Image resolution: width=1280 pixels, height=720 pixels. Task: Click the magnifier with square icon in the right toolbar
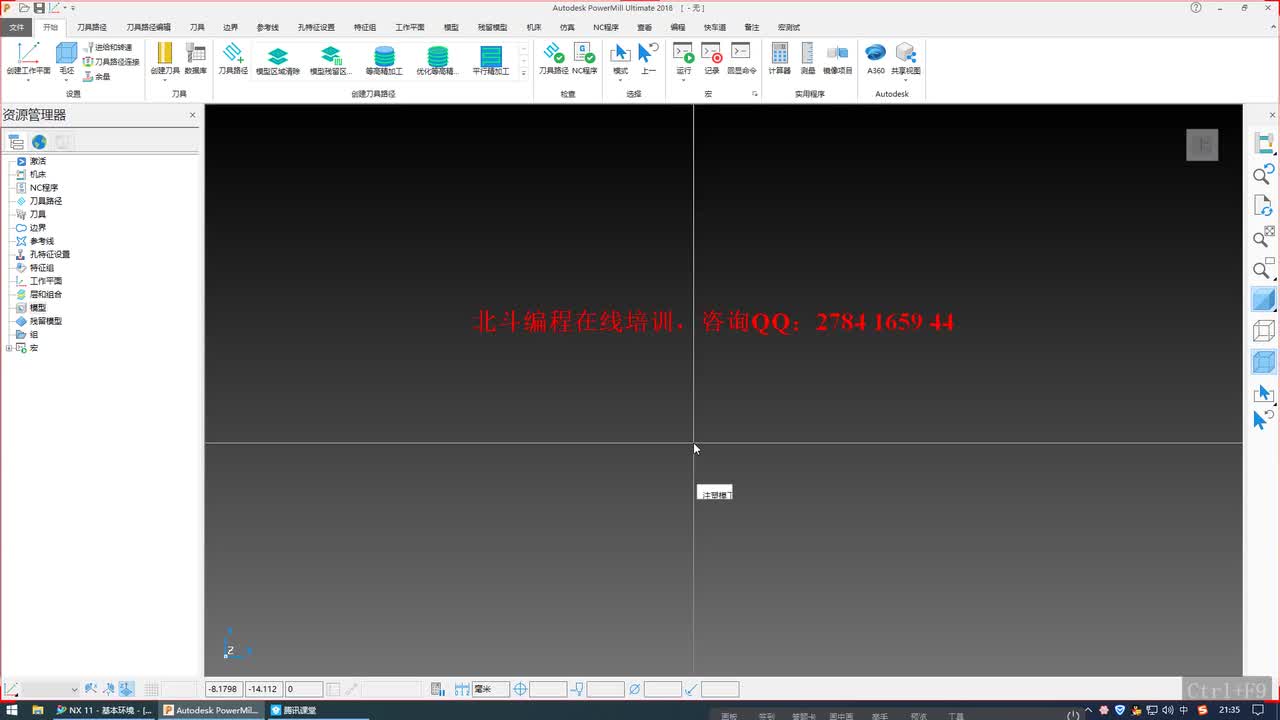[x=1264, y=269]
